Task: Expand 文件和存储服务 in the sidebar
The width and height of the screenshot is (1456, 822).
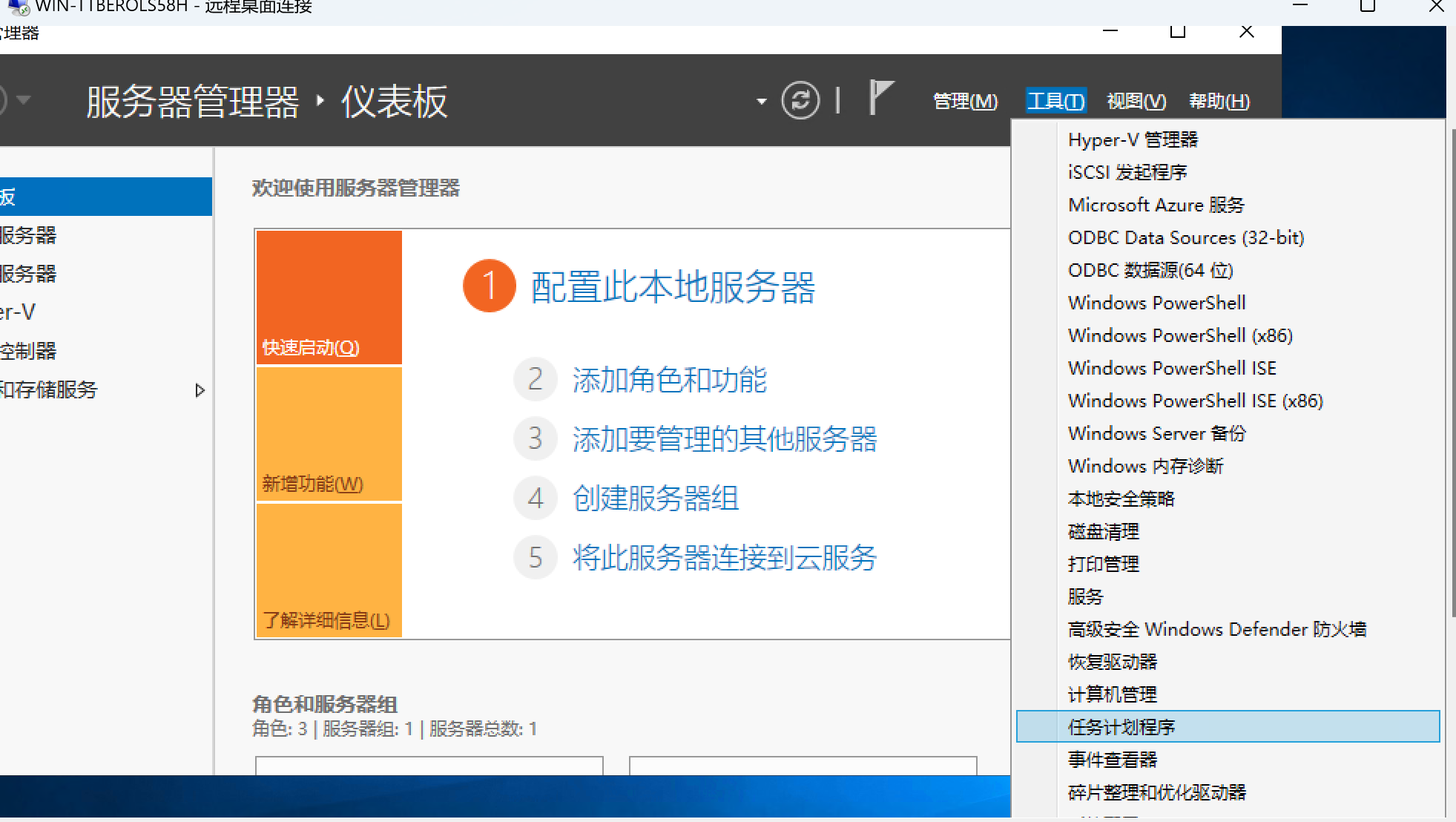Action: coord(199,389)
